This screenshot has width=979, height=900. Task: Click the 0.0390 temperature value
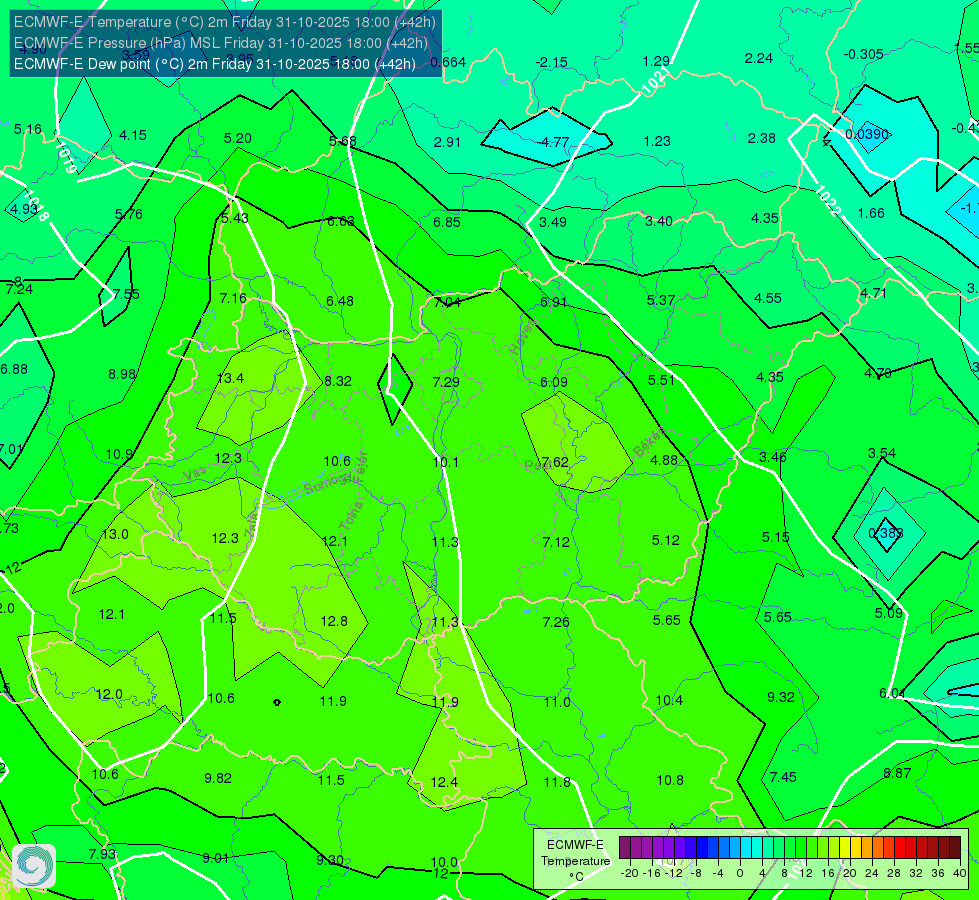[x=867, y=134]
